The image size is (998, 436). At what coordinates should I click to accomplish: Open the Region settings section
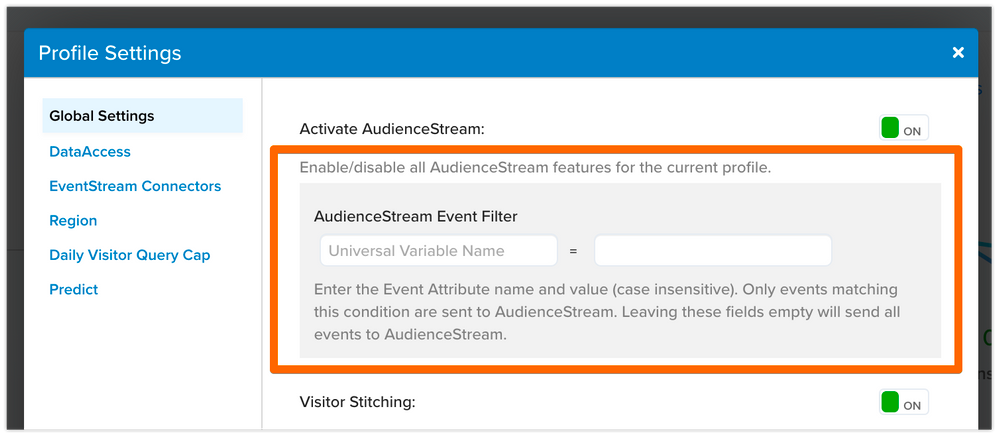pos(73,221)
